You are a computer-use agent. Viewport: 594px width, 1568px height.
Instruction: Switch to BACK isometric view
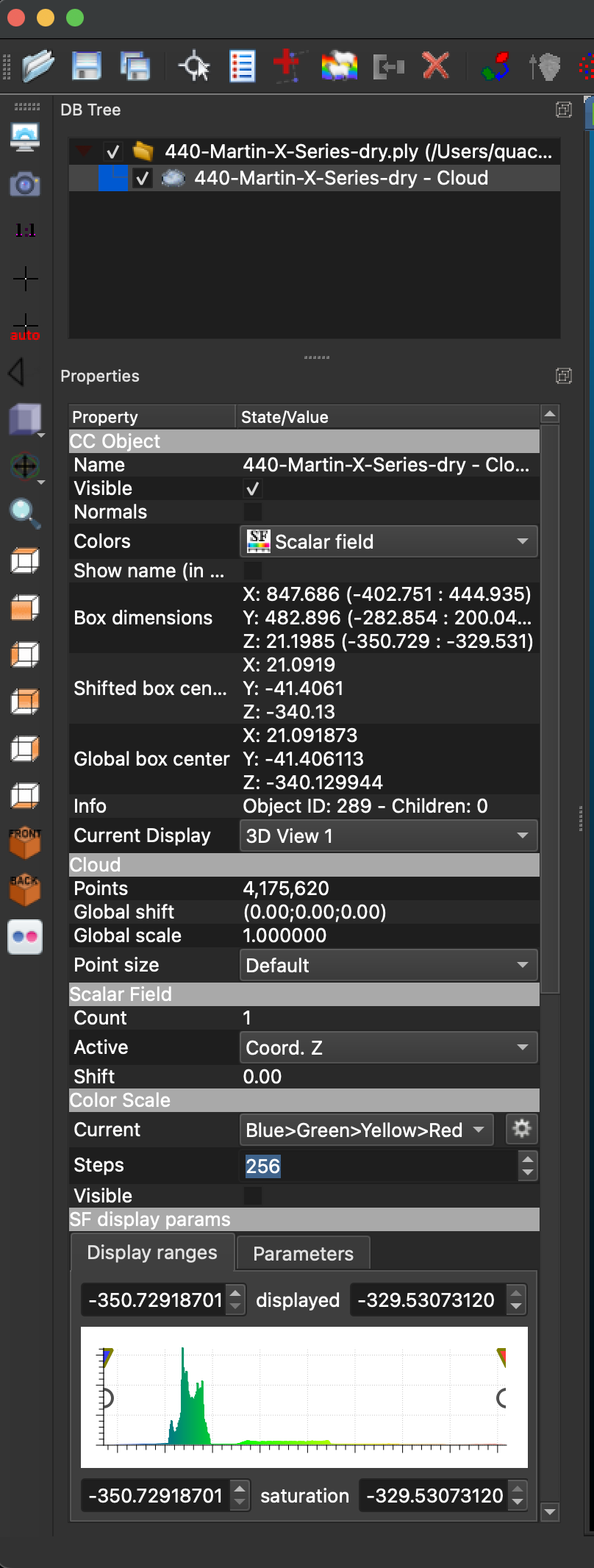pos(25,890)
